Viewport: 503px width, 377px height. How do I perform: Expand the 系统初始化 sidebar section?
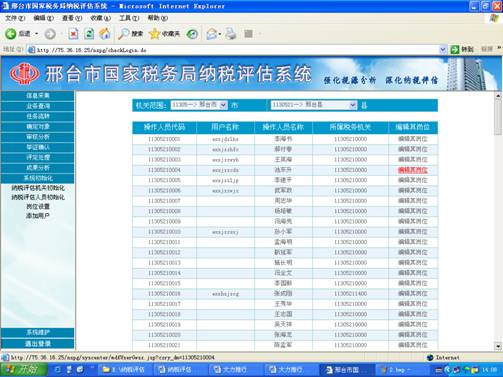[38, 178]
